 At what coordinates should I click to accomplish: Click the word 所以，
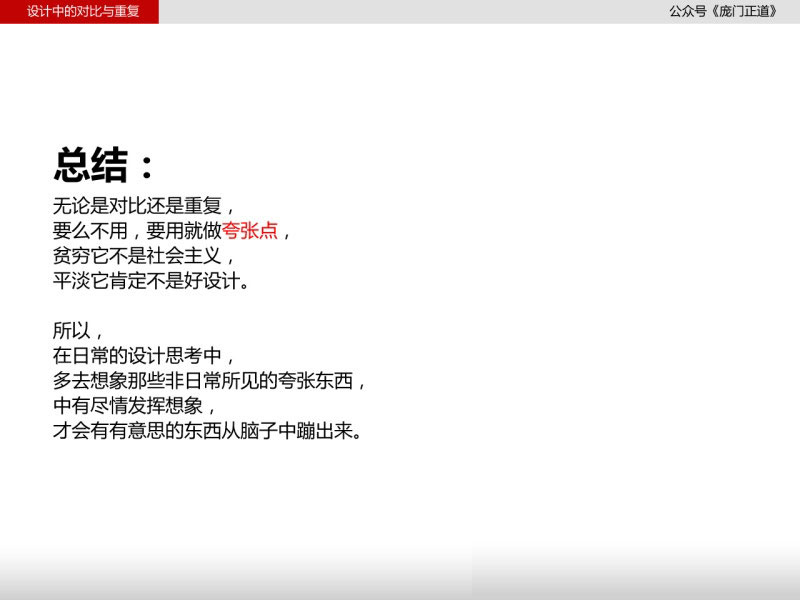point(79,331)
